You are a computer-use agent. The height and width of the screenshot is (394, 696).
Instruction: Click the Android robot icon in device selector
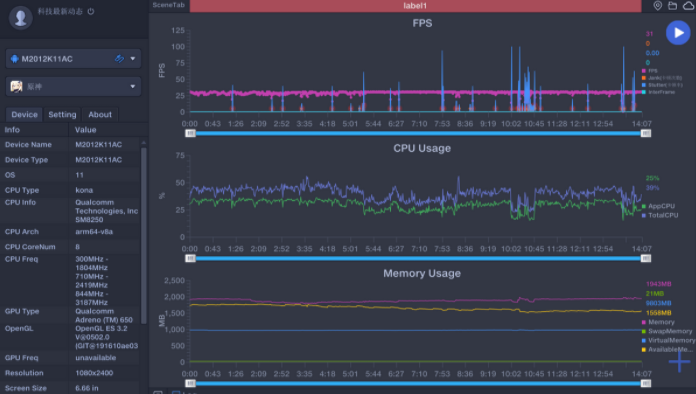(15, 59)
